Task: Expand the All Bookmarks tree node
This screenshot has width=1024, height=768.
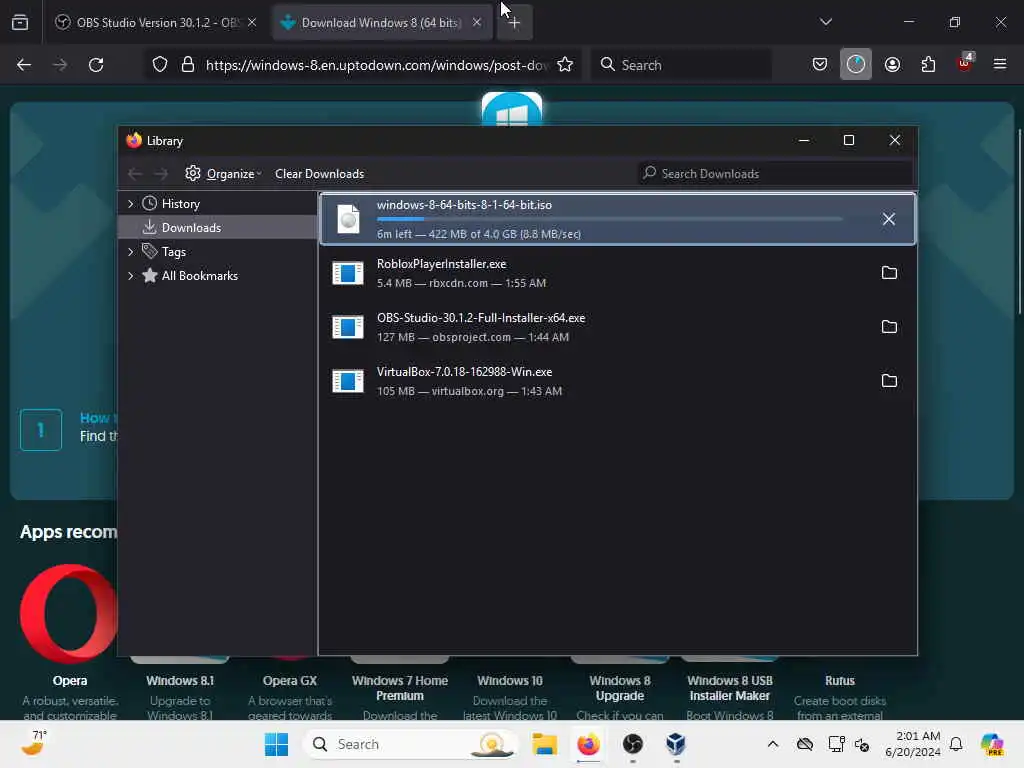Action: pos(131,276)
